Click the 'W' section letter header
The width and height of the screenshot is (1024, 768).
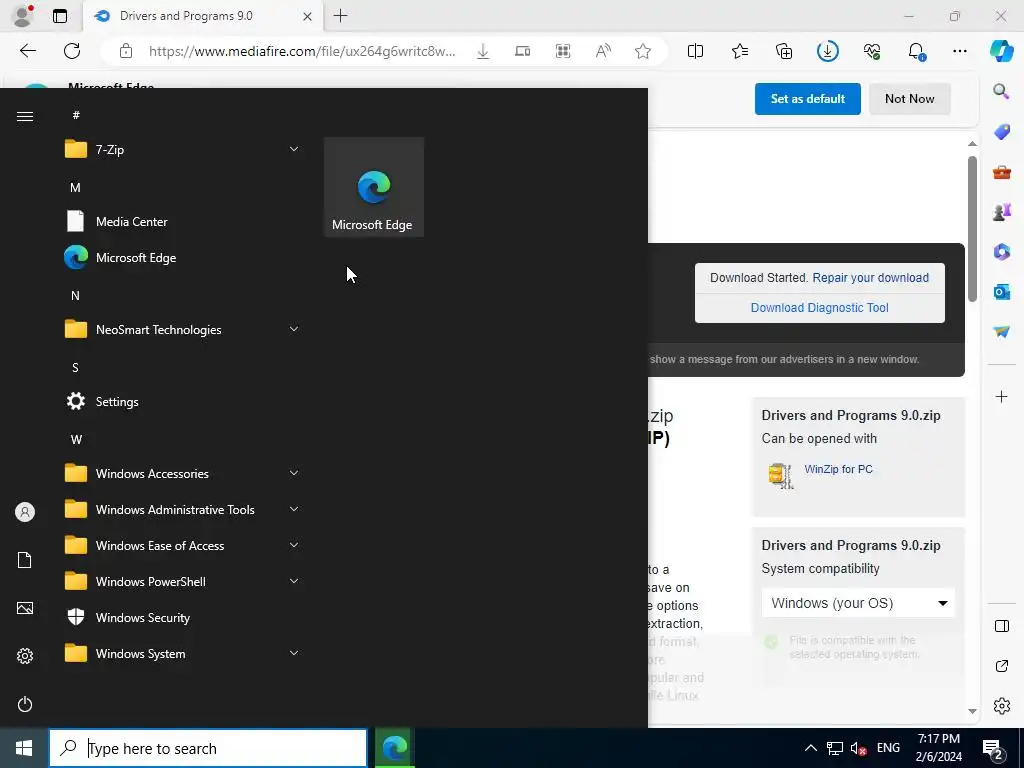point(76,440)
